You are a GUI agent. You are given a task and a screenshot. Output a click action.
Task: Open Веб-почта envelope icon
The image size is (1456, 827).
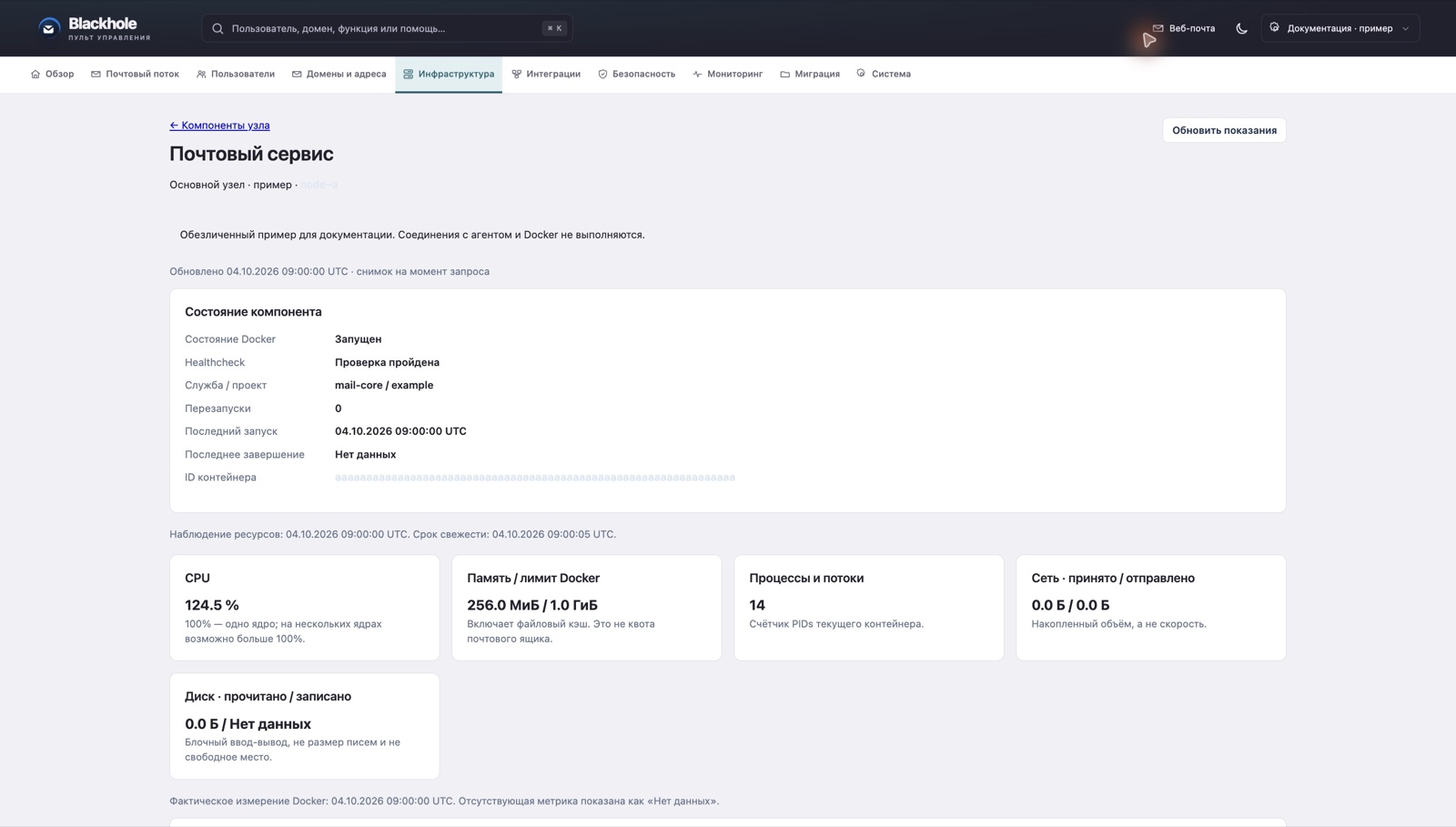pos(1158,28)
